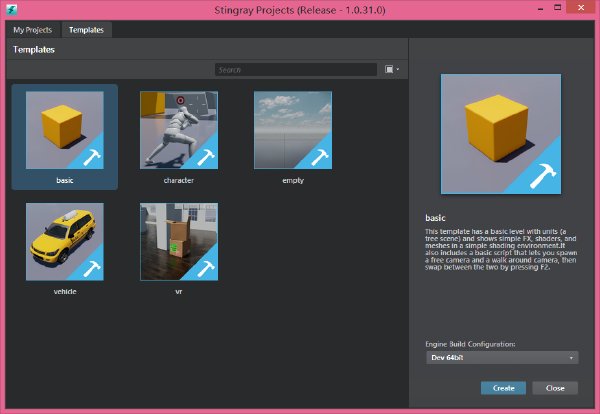Viewport: 600px width, 414px height.
Task: Click the 'basic' title in details panel
Action: click(x=435, y=218)
